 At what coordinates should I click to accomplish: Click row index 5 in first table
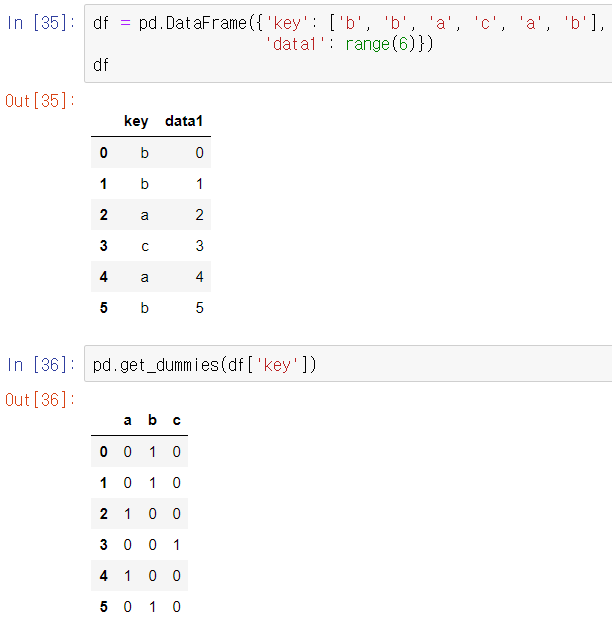(x=103, y=308)
